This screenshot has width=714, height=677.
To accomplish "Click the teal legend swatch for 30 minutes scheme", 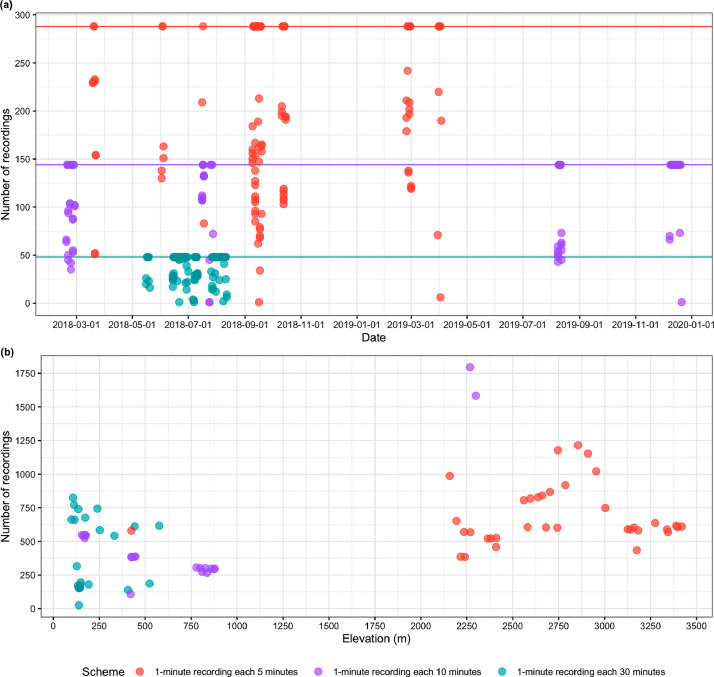I will (502, 672).
